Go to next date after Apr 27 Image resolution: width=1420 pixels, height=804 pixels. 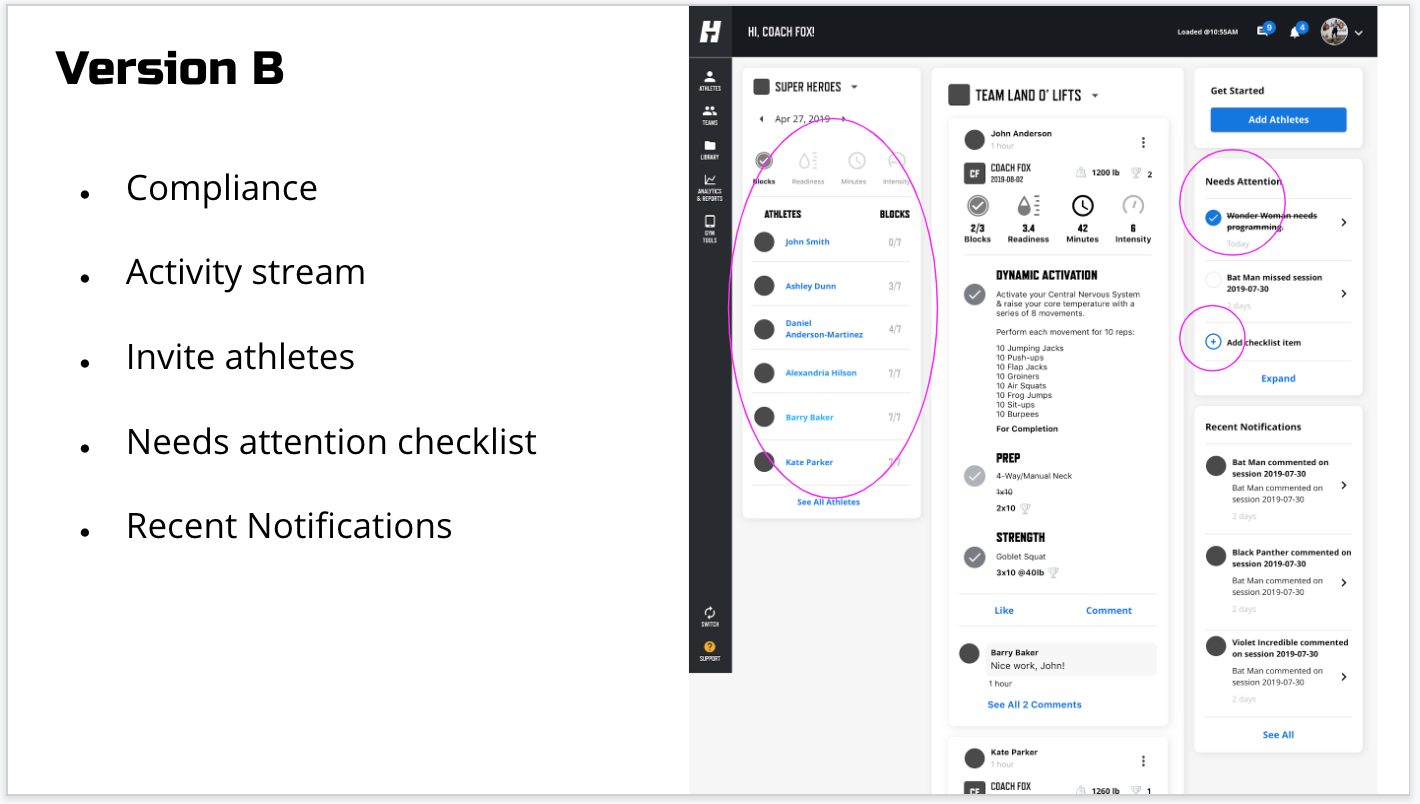click(843, 119)
